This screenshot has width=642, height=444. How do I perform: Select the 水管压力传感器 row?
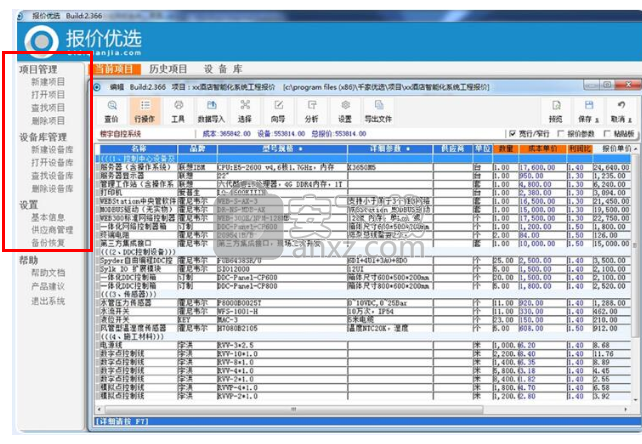(x=365, y=303)
